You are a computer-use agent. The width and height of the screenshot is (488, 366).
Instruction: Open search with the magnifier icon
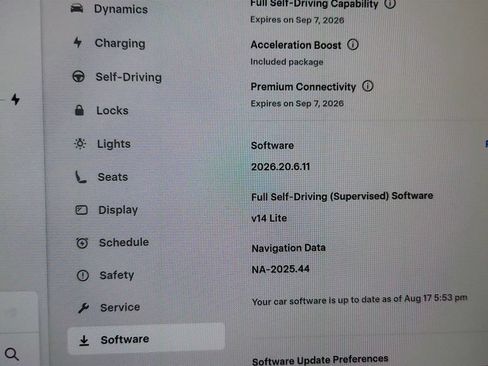[12, 354]
